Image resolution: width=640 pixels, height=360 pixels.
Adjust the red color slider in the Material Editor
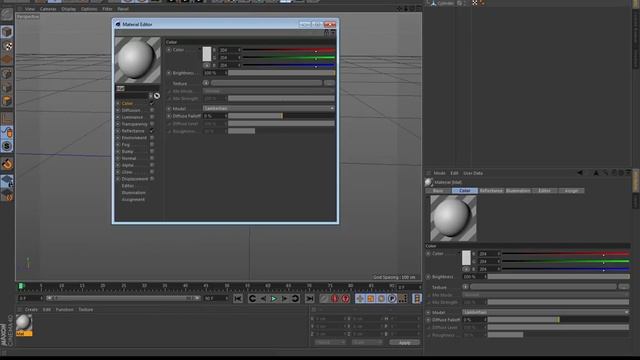pos(289,50)
